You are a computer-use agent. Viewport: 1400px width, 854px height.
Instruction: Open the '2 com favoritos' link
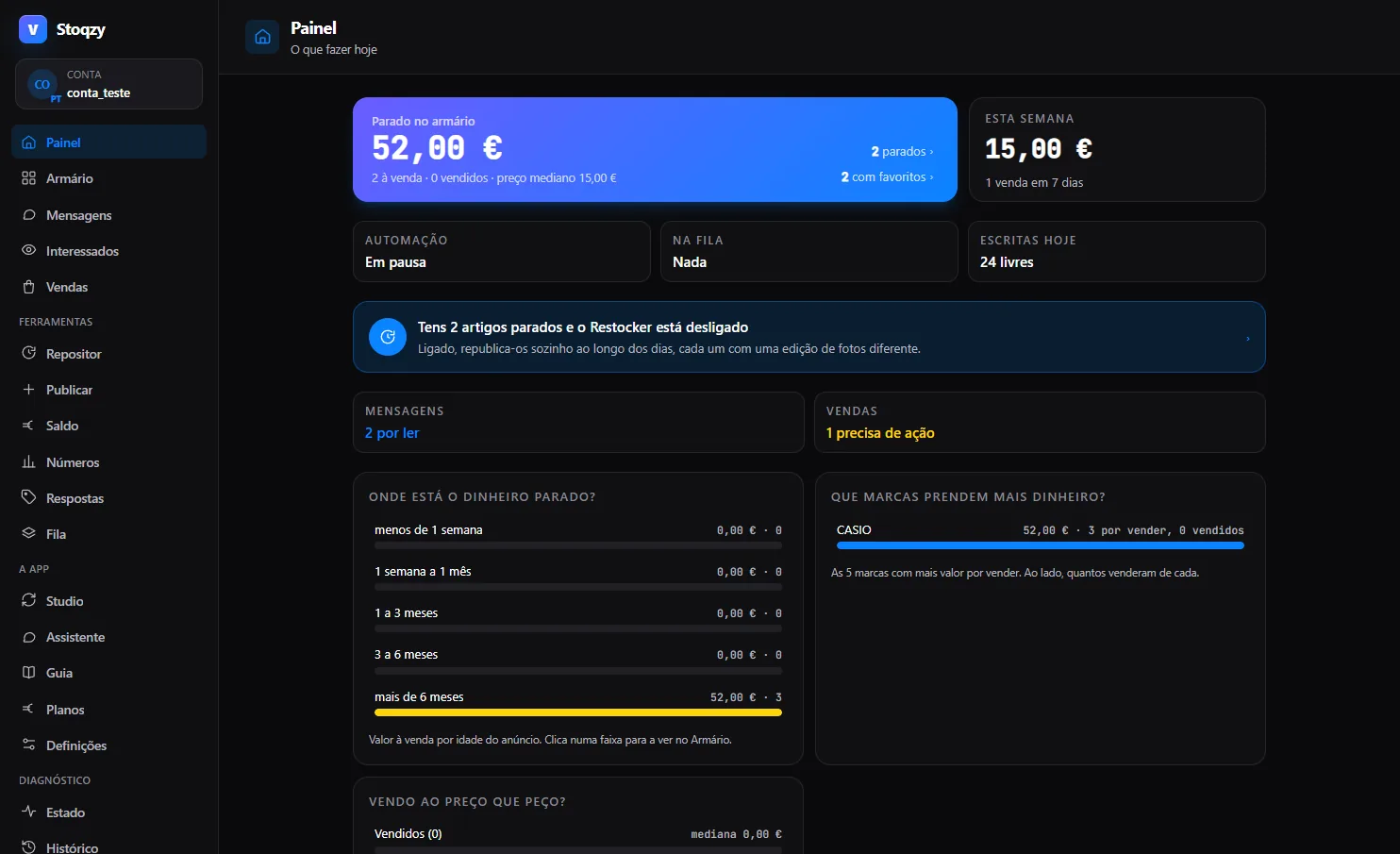[887, 177]
